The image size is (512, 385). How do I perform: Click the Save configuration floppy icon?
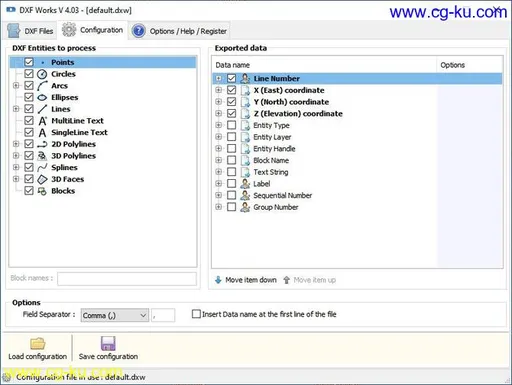(108, 343)
